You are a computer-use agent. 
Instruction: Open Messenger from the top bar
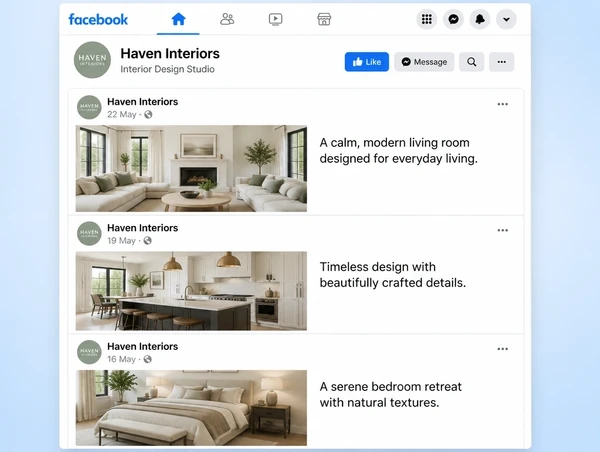(453, 19)
